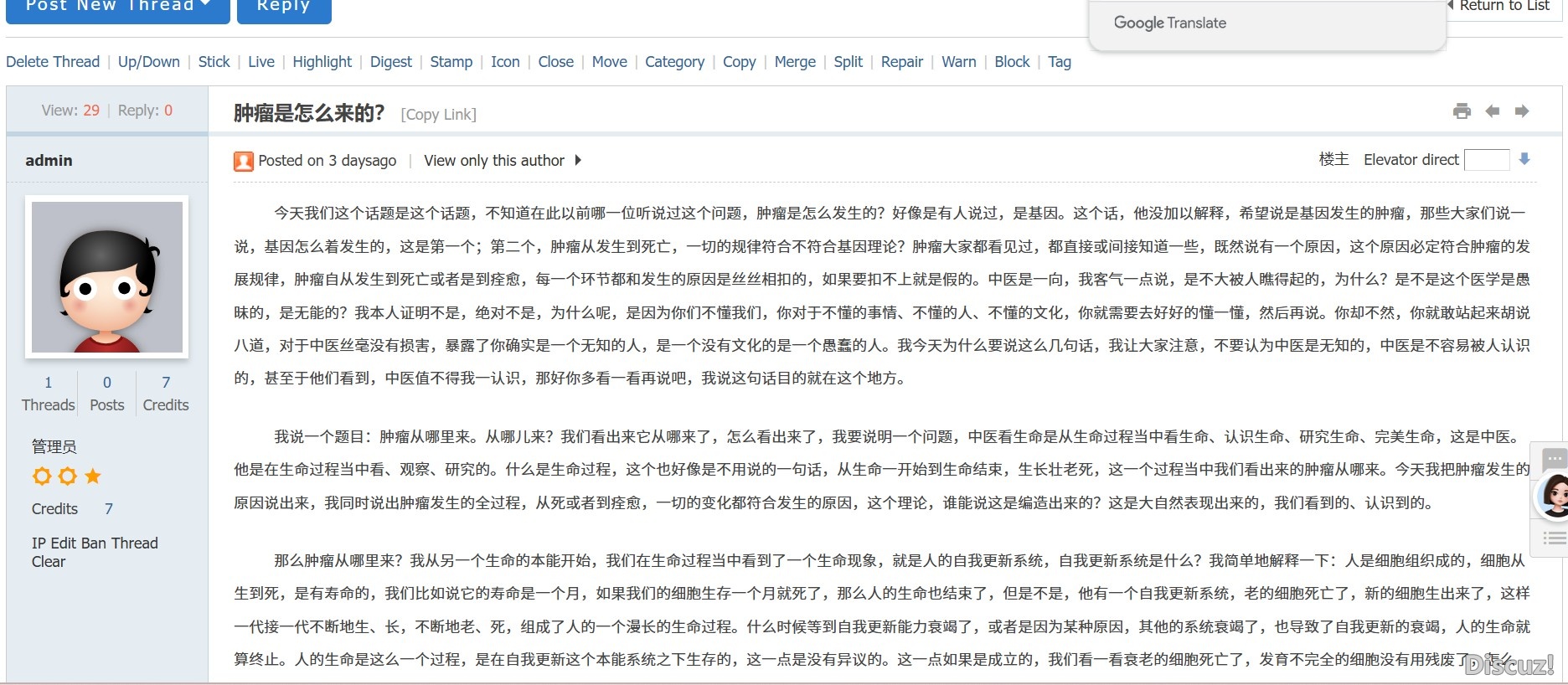The image size is (1568, 685).
Task: Print this thread via printer icon
Action: coord(1462,111)
